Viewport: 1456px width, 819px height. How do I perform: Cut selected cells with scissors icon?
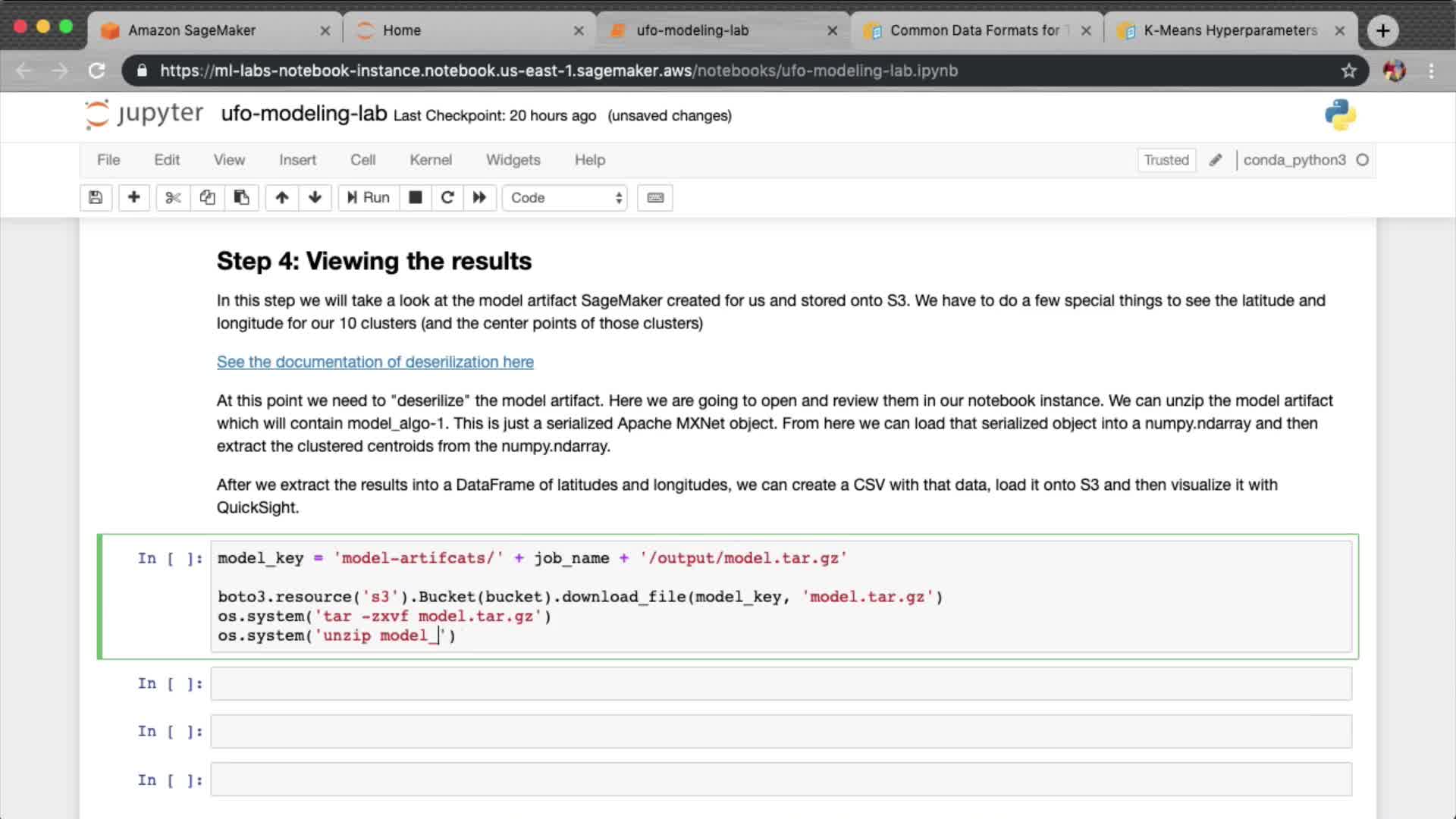tap(173, 198)
